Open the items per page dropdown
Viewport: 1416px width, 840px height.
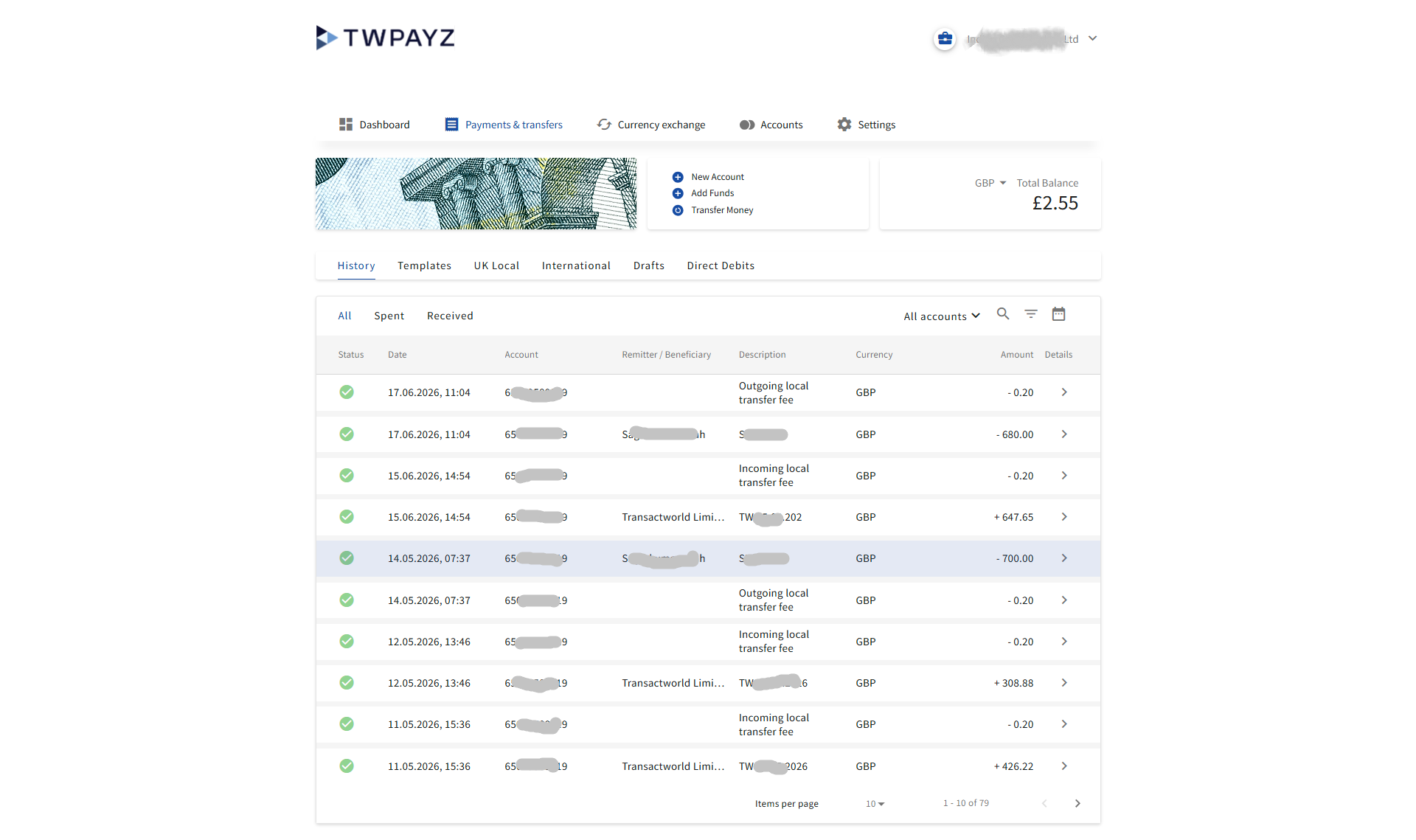875,804
